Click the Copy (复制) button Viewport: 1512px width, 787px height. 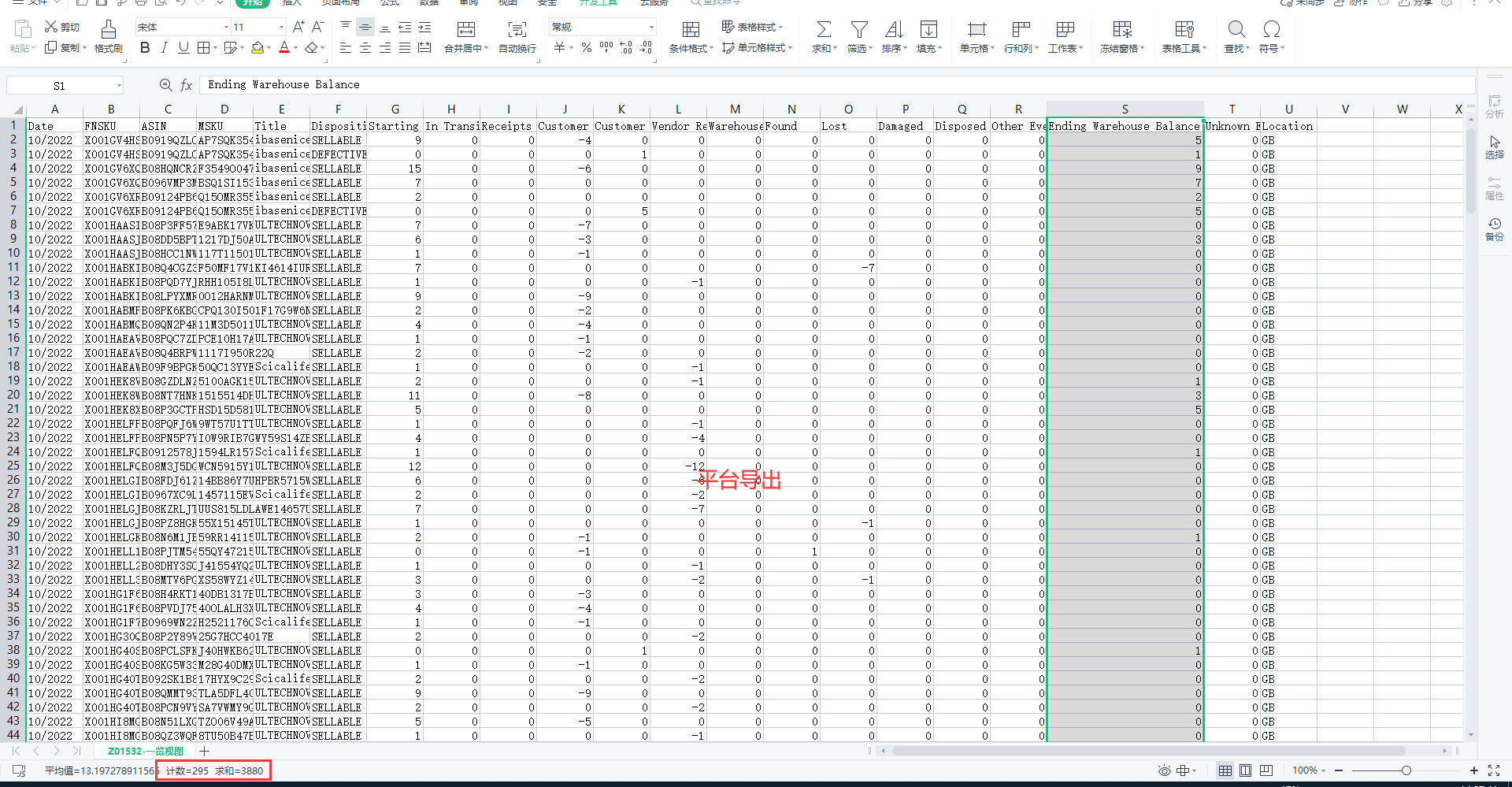pyautogui.click(x=65, y=48)
